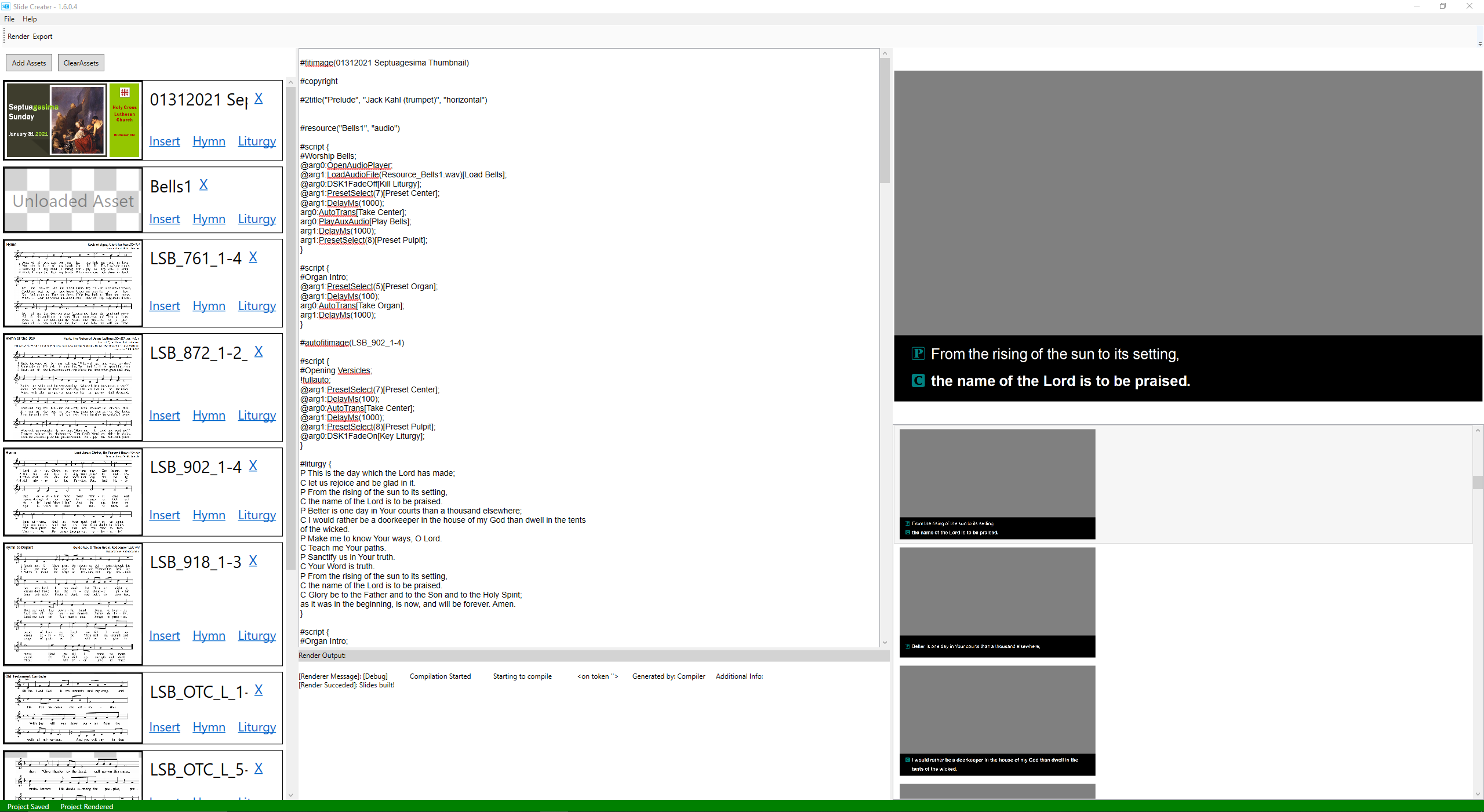Image resolution: width=1484 pixels, height=812 pixels.
Task: Click Insert for the LSB_918_1-3 asset
Action: [x=165, y=635]
